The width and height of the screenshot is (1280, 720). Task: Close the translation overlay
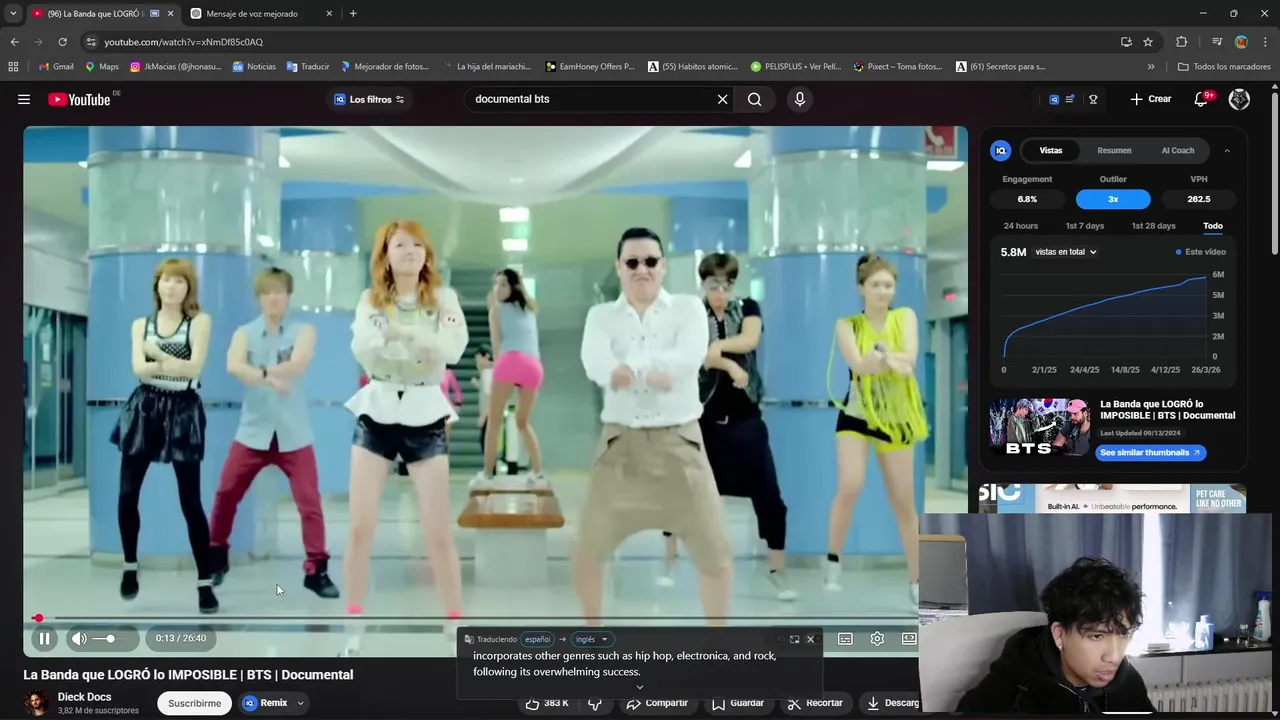[811, 639]
